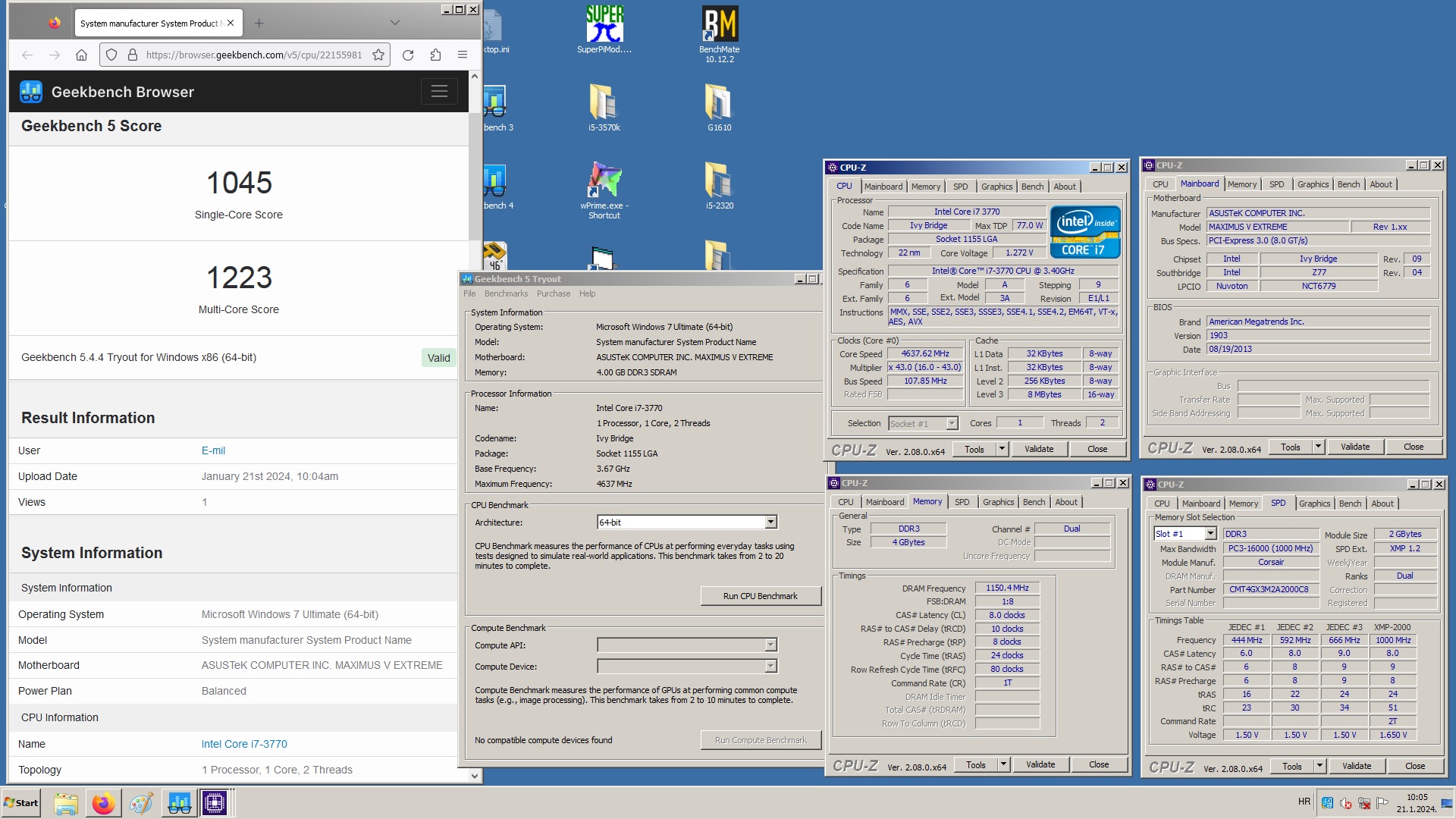Show site security lock info
Image resolution: width=1456 pixels, height=819 pixels.
click(132, 55)
